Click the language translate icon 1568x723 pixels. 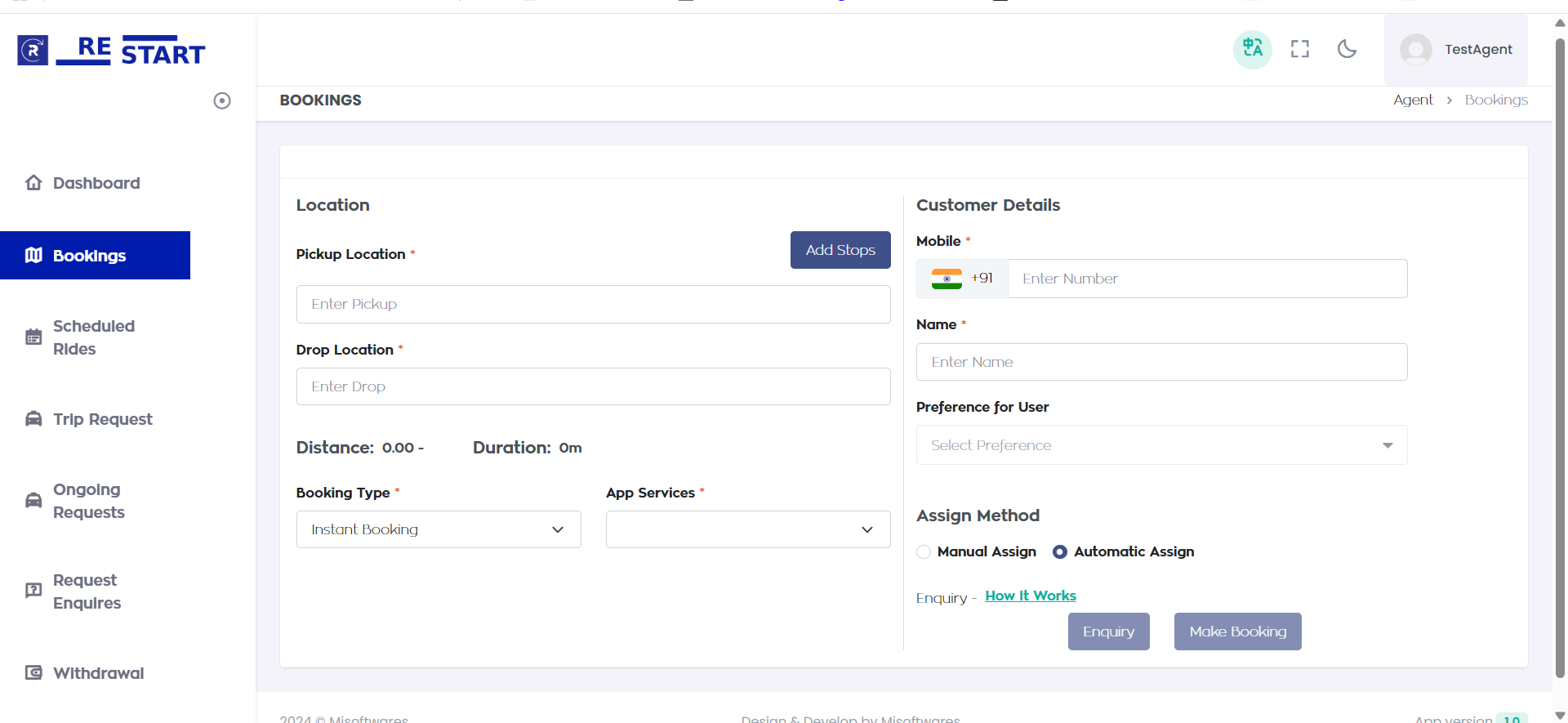(1252, 49)
